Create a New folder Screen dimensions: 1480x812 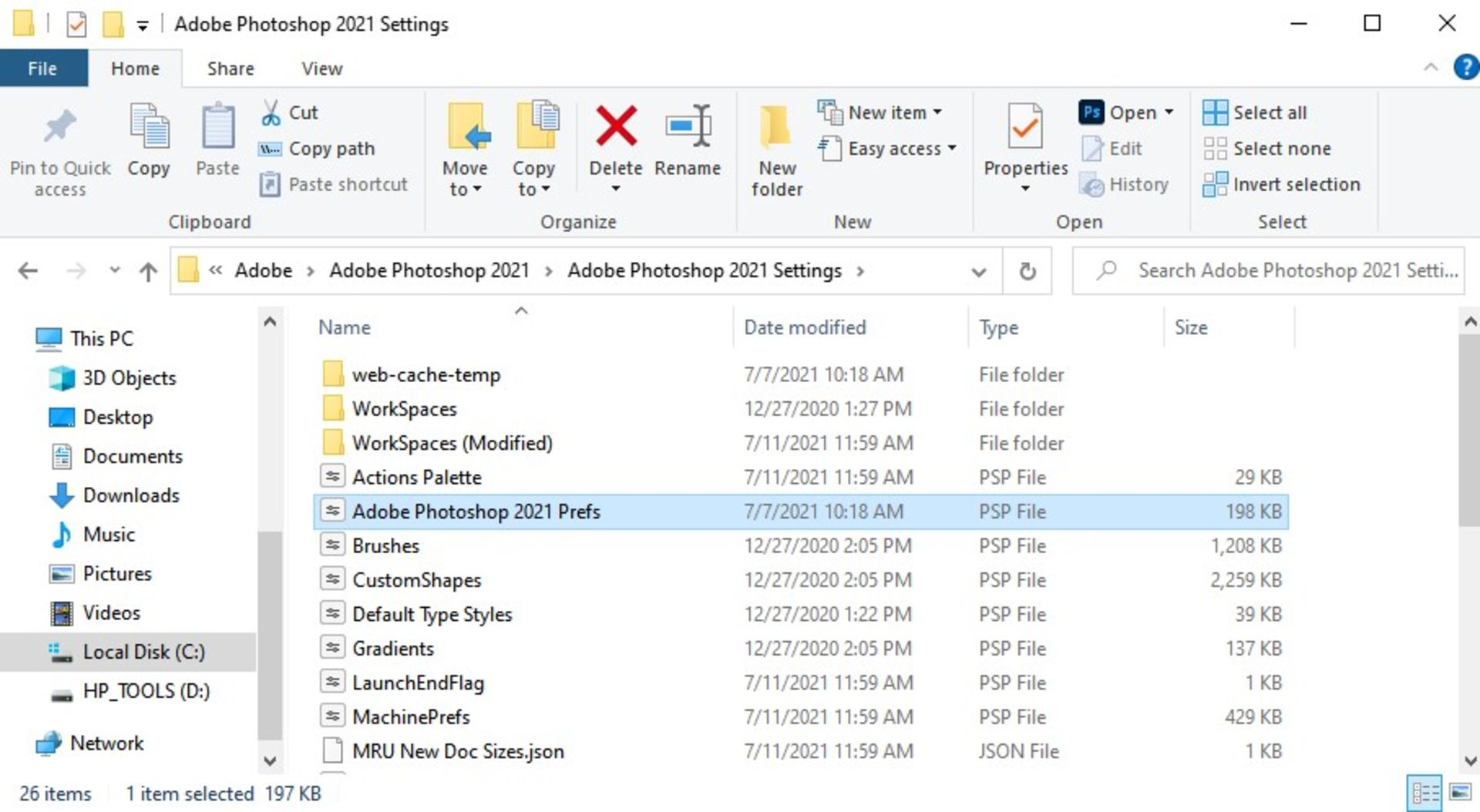click(777, 151)
